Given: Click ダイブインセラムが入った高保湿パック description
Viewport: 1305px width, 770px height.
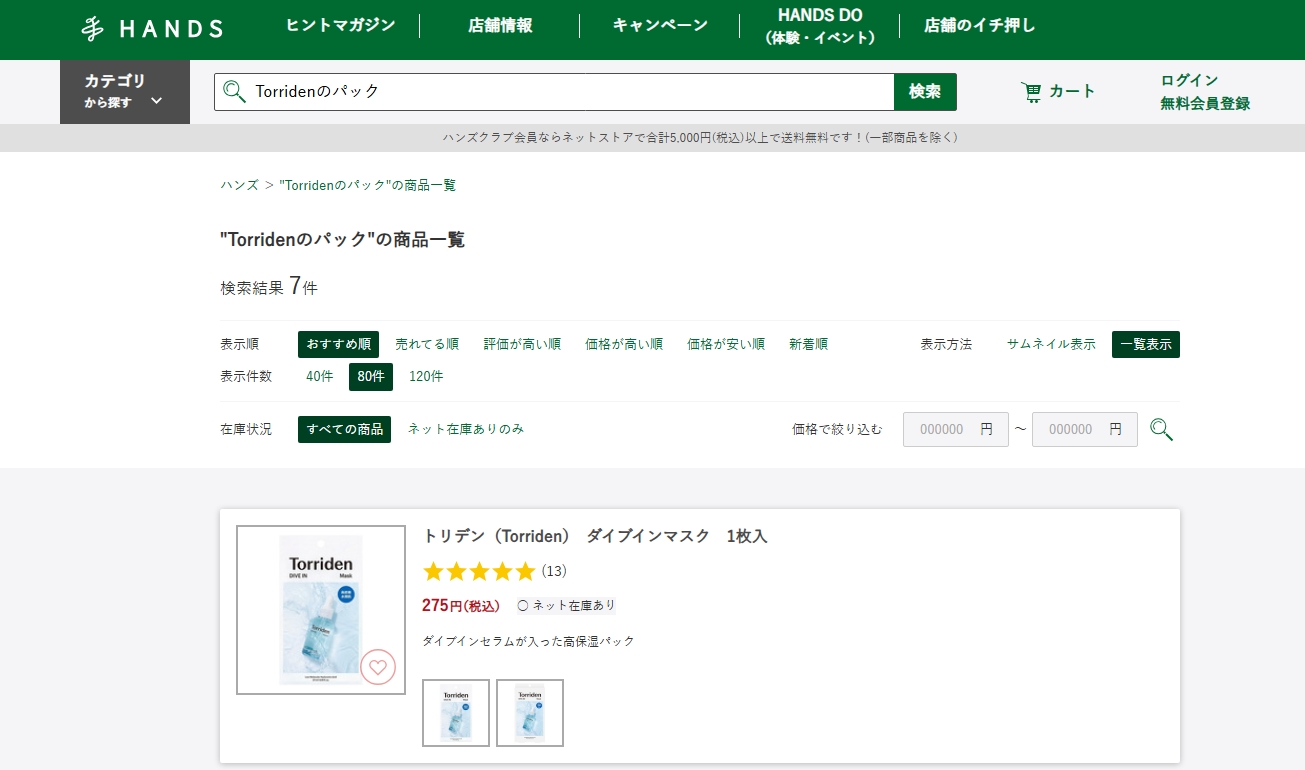Looking at the screenshot, I should 529,641.
